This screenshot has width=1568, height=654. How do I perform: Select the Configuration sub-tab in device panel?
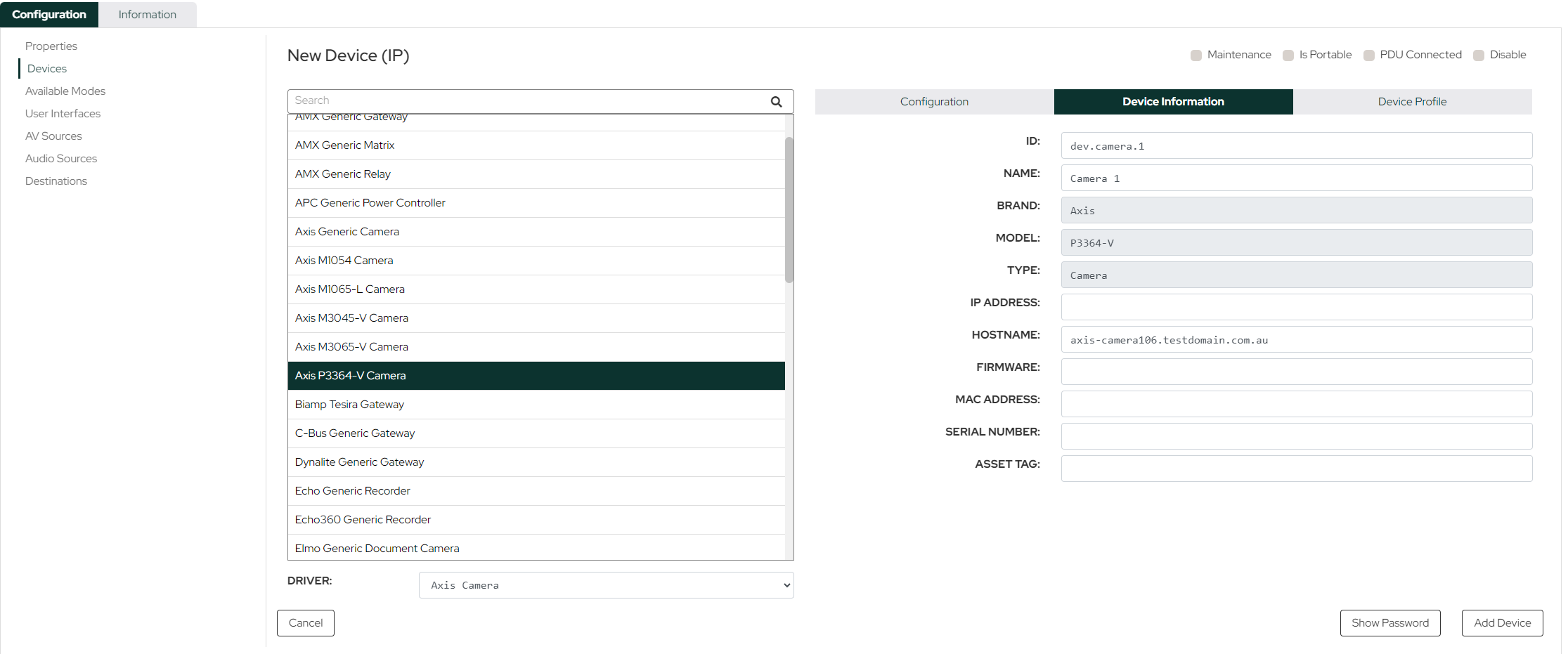[934, 102]
